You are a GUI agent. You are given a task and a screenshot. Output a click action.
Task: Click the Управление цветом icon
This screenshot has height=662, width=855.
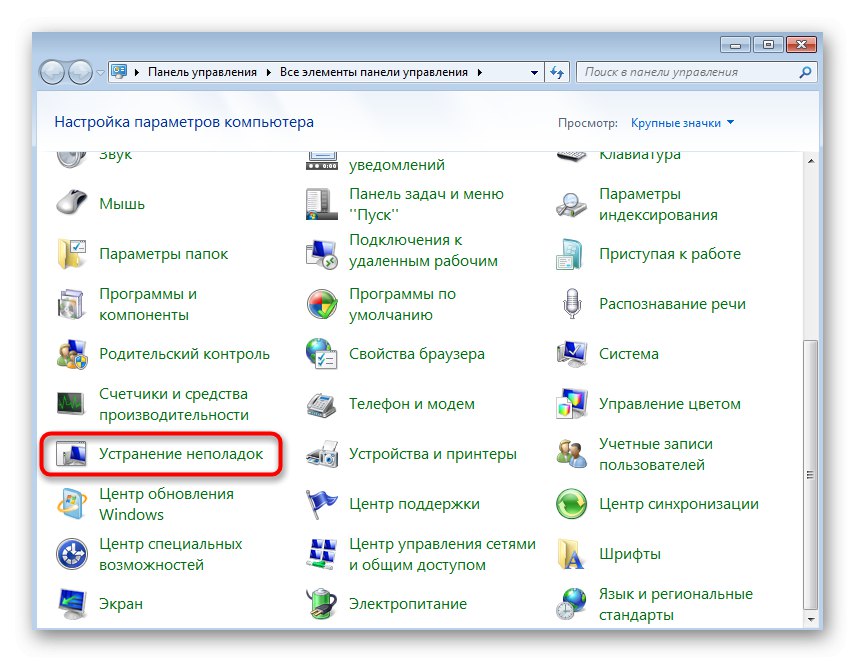click(x=571, y=404)
